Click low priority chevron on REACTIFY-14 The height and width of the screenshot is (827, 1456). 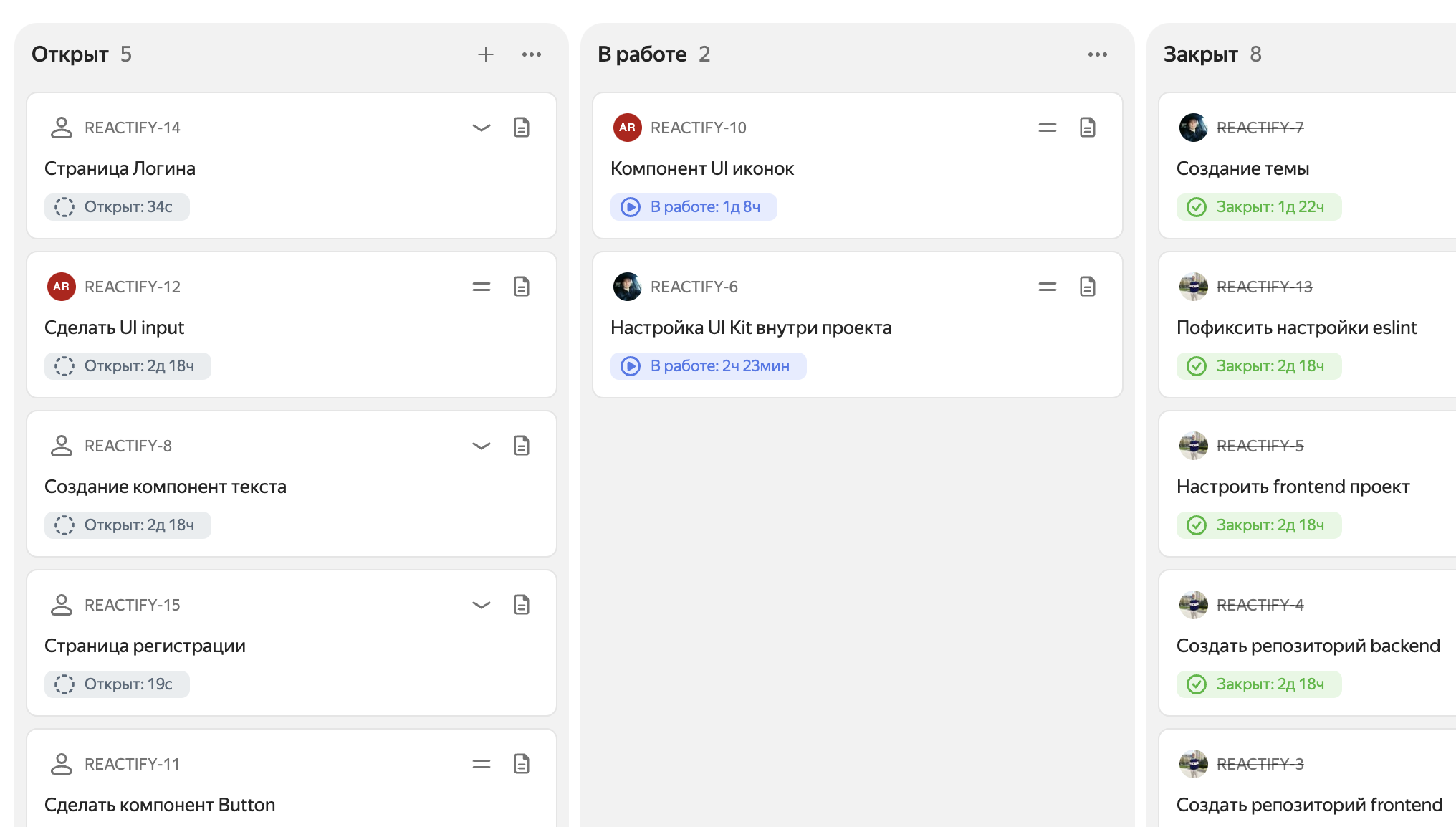(x=482, y=128)
